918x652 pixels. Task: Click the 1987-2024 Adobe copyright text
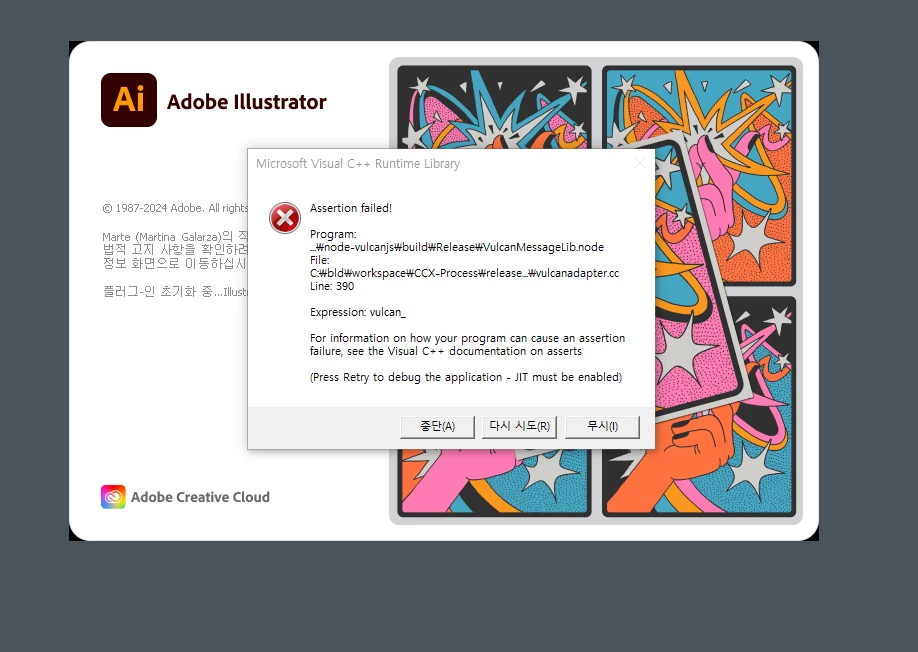point(175,208)
